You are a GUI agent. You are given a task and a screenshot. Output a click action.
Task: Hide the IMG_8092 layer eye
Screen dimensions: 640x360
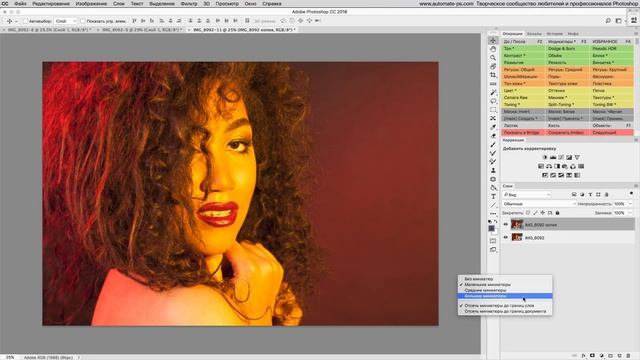[506, 237]
